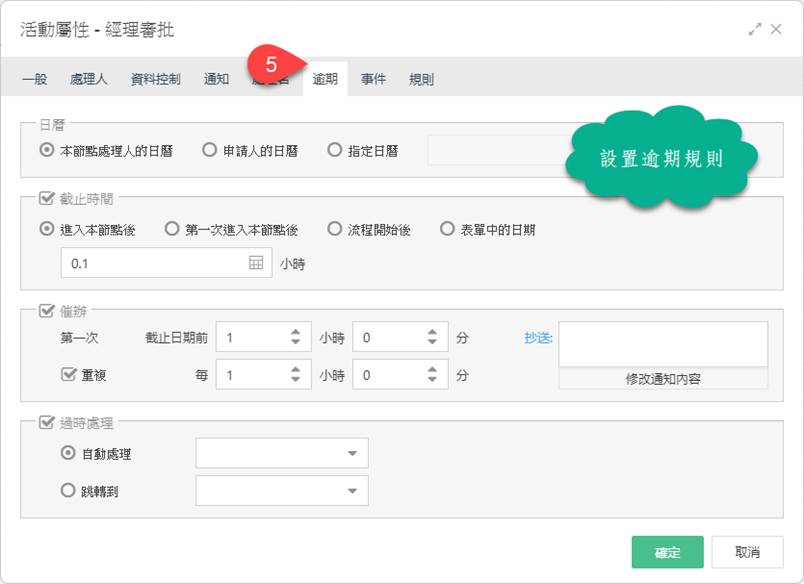The height and width of the screenshot is (584, 804).
Task: Open the calculator icon in hours field
Action: tap(256, 263)
